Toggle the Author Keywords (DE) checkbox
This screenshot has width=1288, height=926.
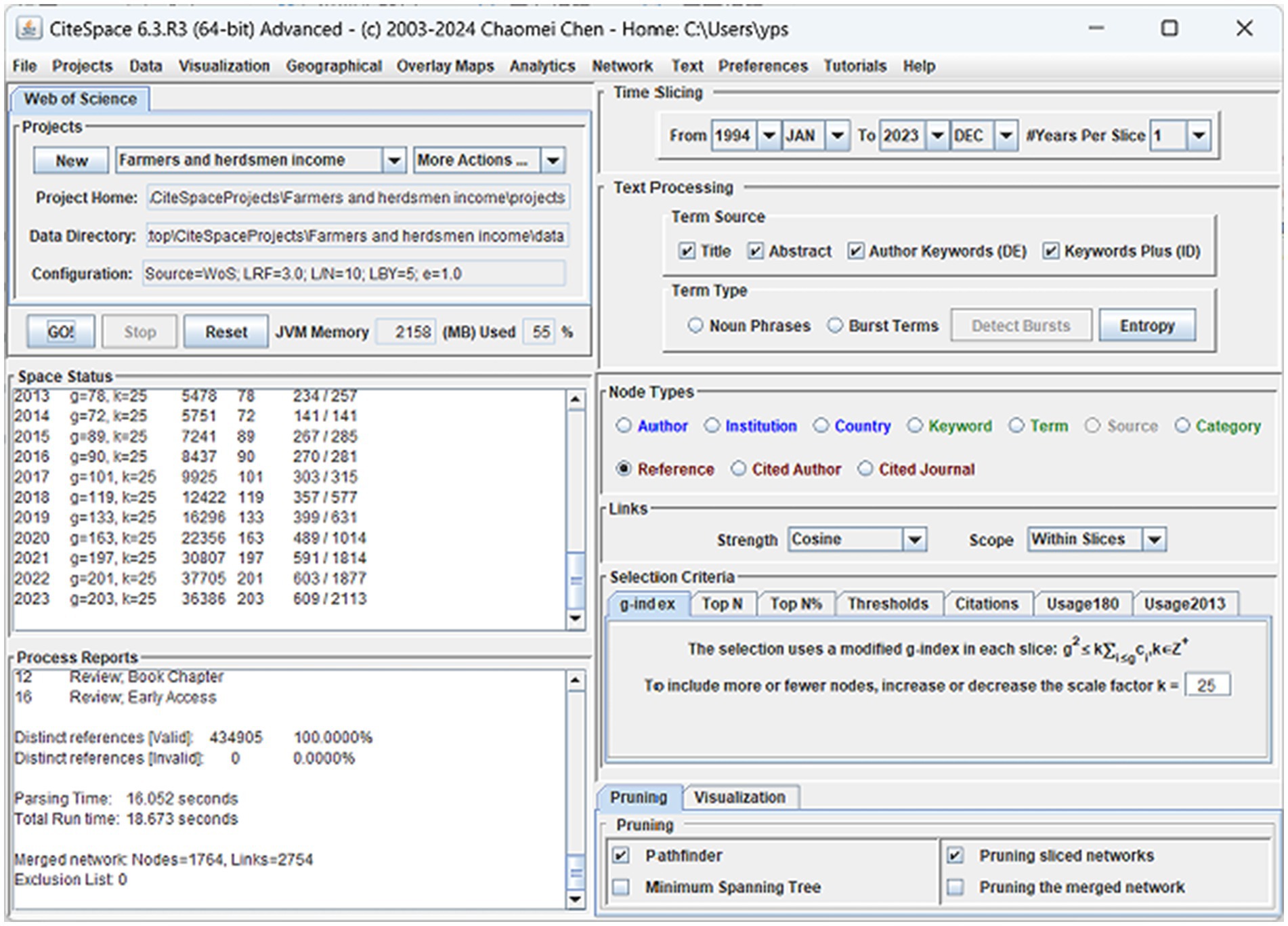(856, 251)
